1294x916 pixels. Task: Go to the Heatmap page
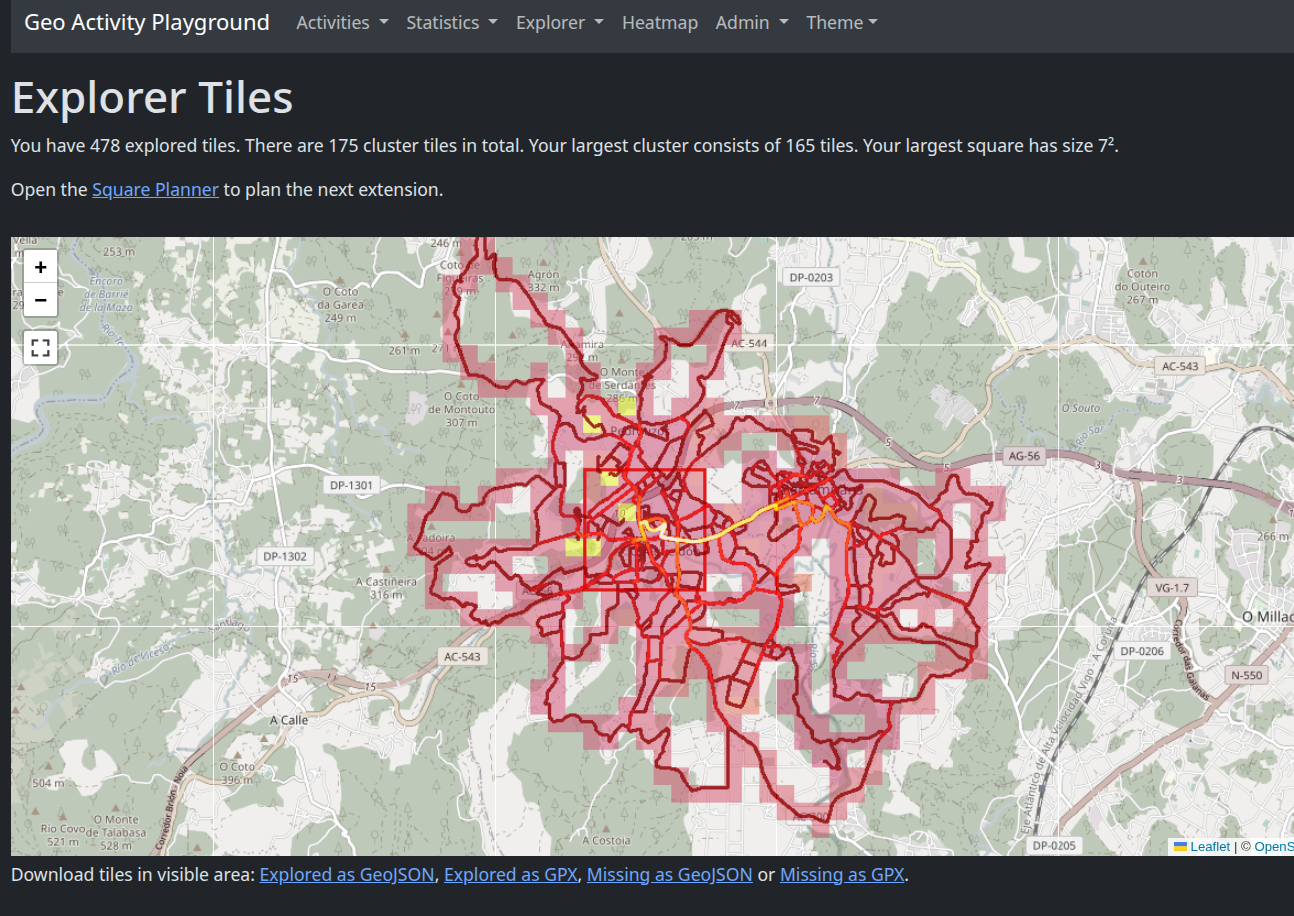click(659, 23)
